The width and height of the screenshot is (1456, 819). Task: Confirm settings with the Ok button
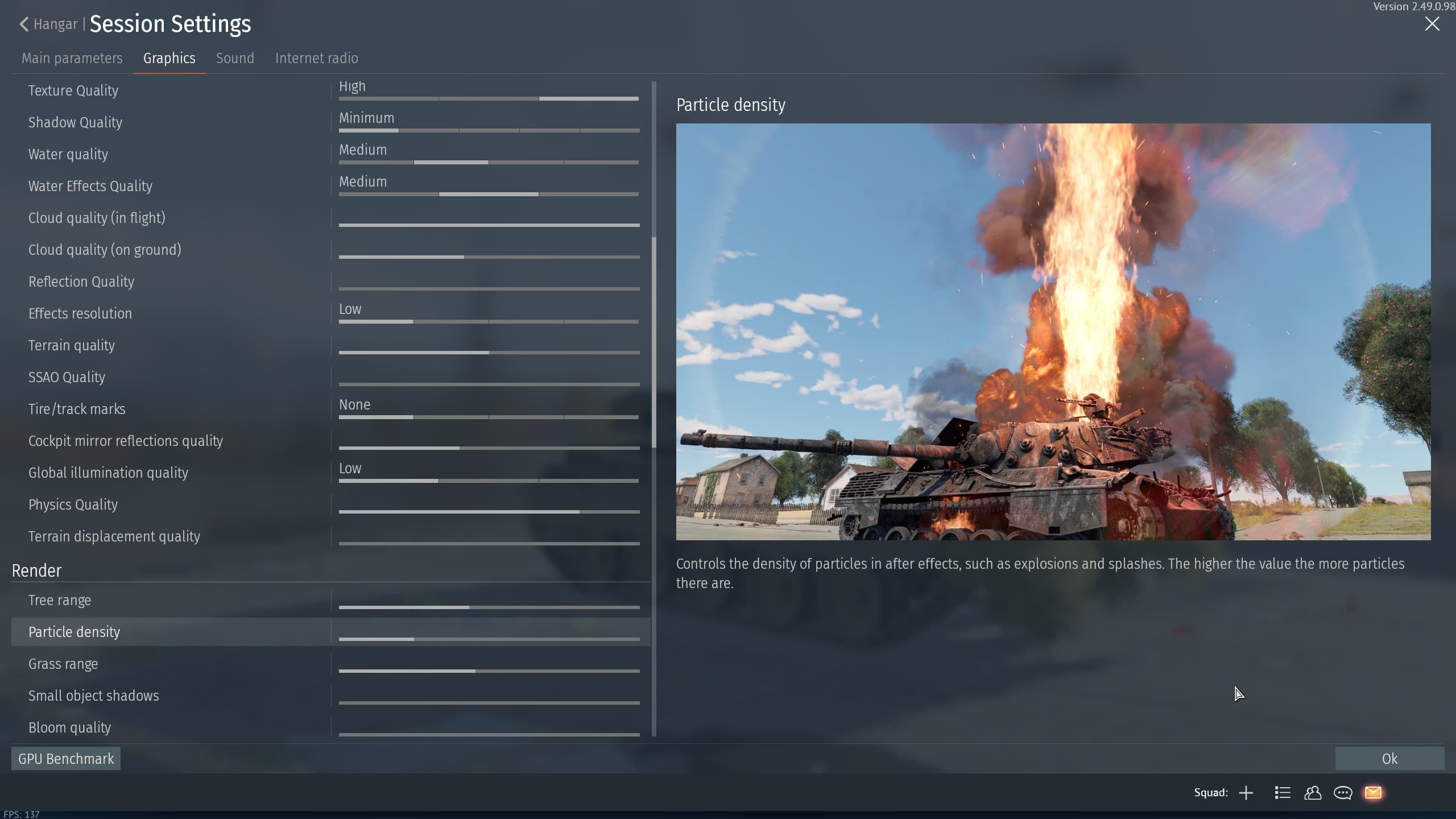point(1389,759)
